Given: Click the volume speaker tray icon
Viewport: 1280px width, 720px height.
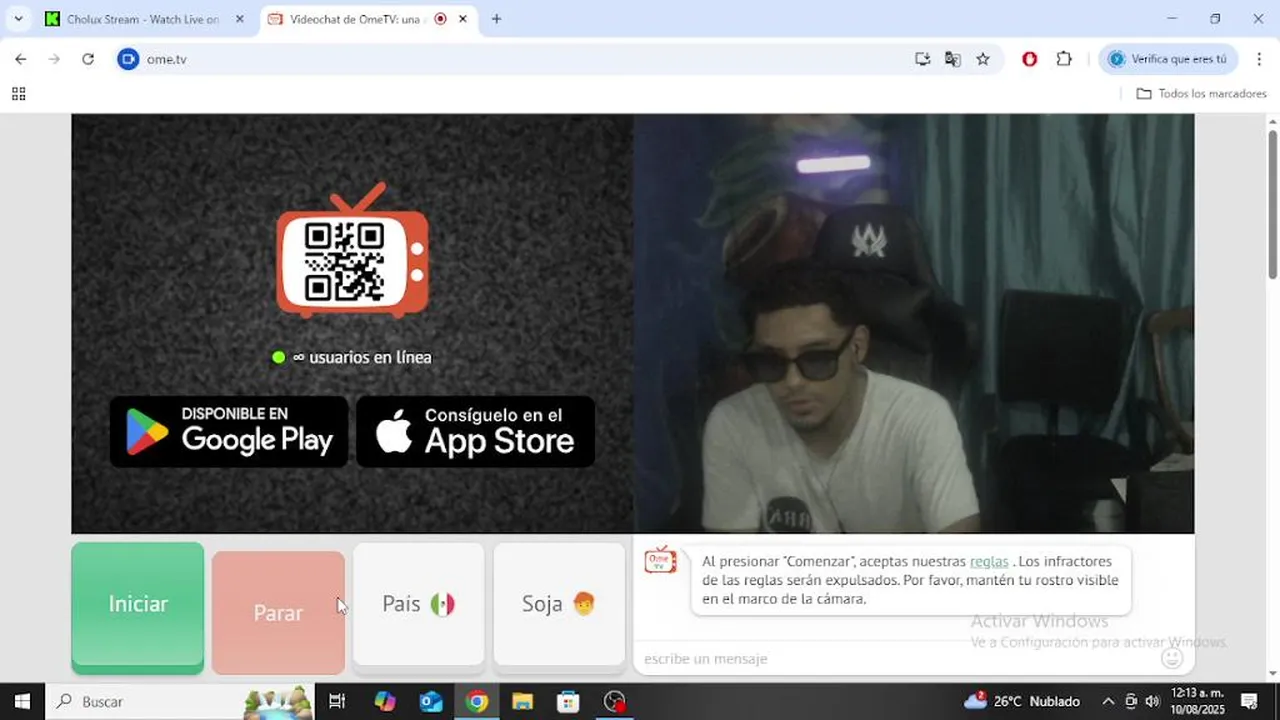Looking at the screenshot, I should pos(1152,702).
